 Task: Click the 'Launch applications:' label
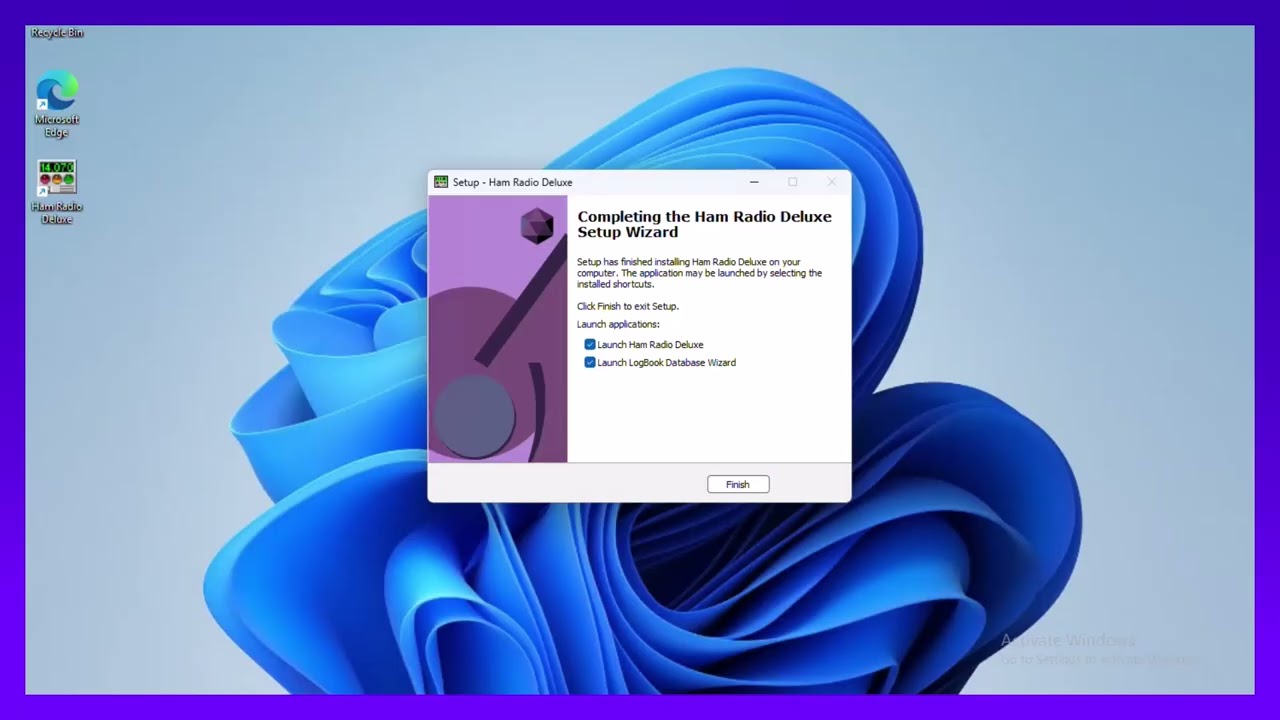point(618,324)
